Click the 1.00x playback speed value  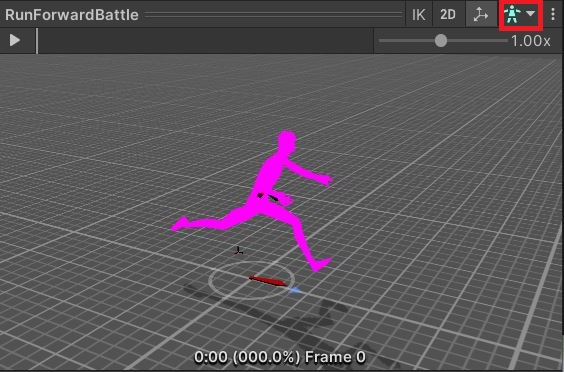[531, 41]
